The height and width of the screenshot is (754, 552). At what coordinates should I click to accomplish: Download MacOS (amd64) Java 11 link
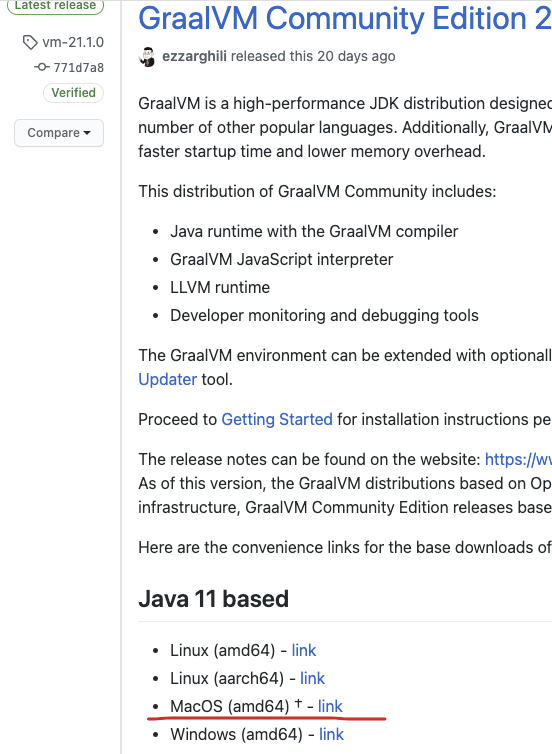click(330, 706)
